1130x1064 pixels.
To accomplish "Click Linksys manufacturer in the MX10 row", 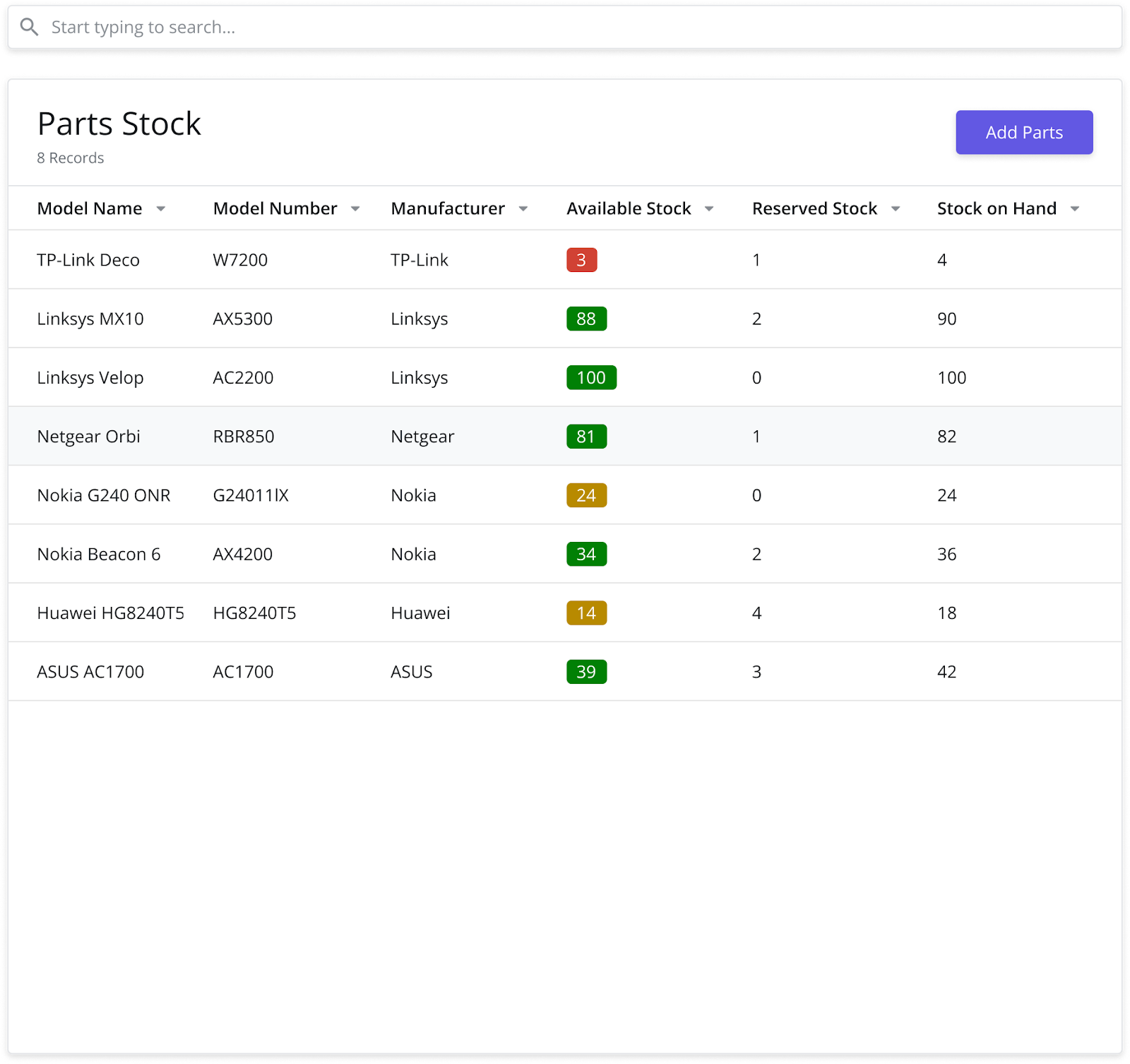I will pos(420,319).
